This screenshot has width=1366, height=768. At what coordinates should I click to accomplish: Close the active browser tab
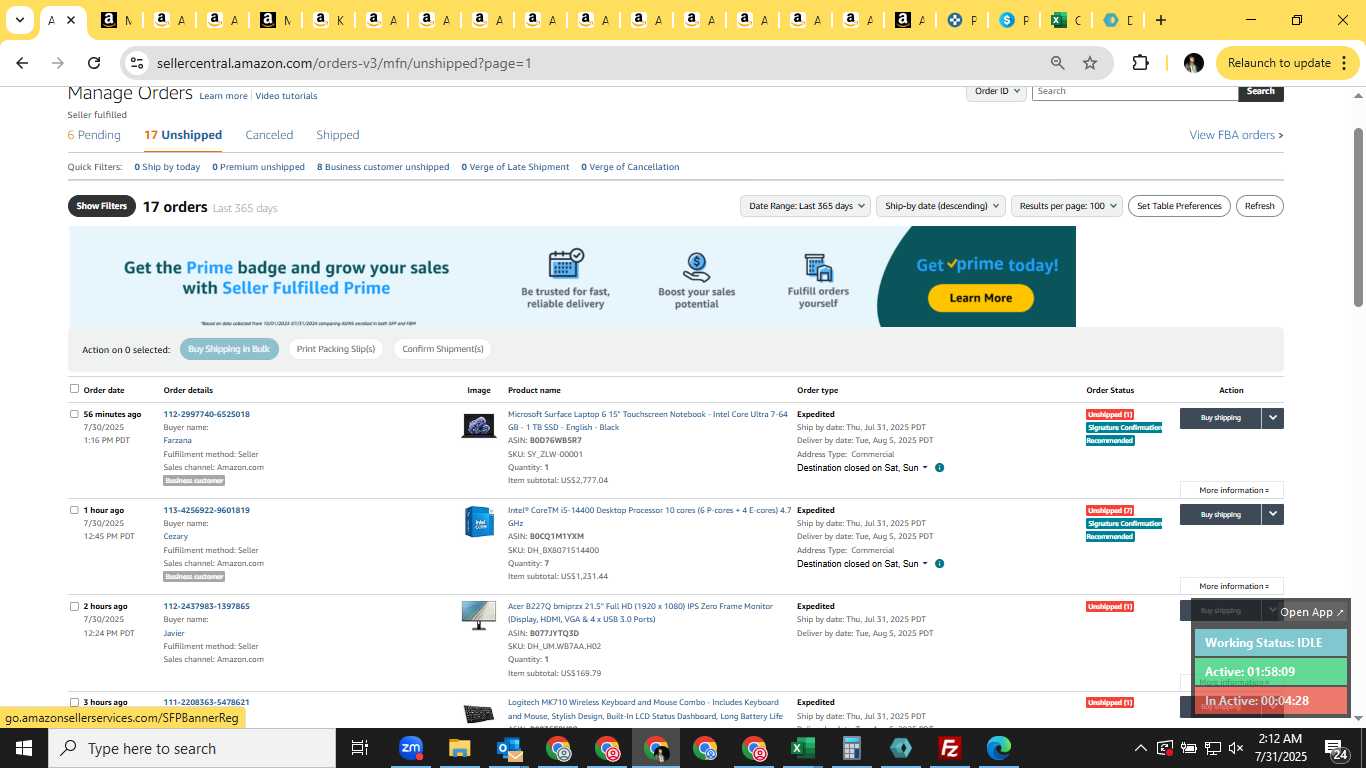[71, 20]
